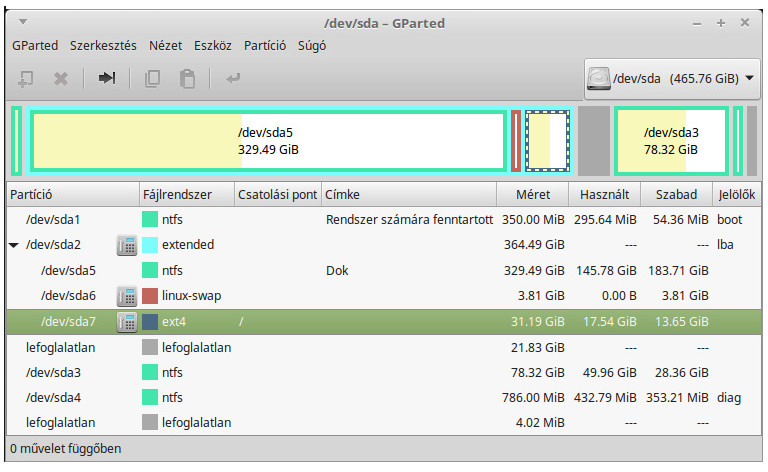This screenshot has width=768, height=472.
Task: Click the Paste partition toolbar icon
Action: [x=187, y=78]
